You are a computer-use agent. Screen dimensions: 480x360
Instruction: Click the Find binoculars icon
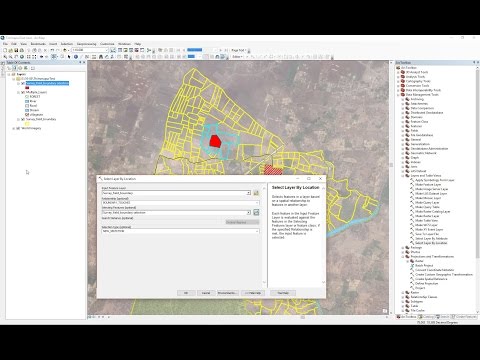pyautogui.click(x=101, y=57)
